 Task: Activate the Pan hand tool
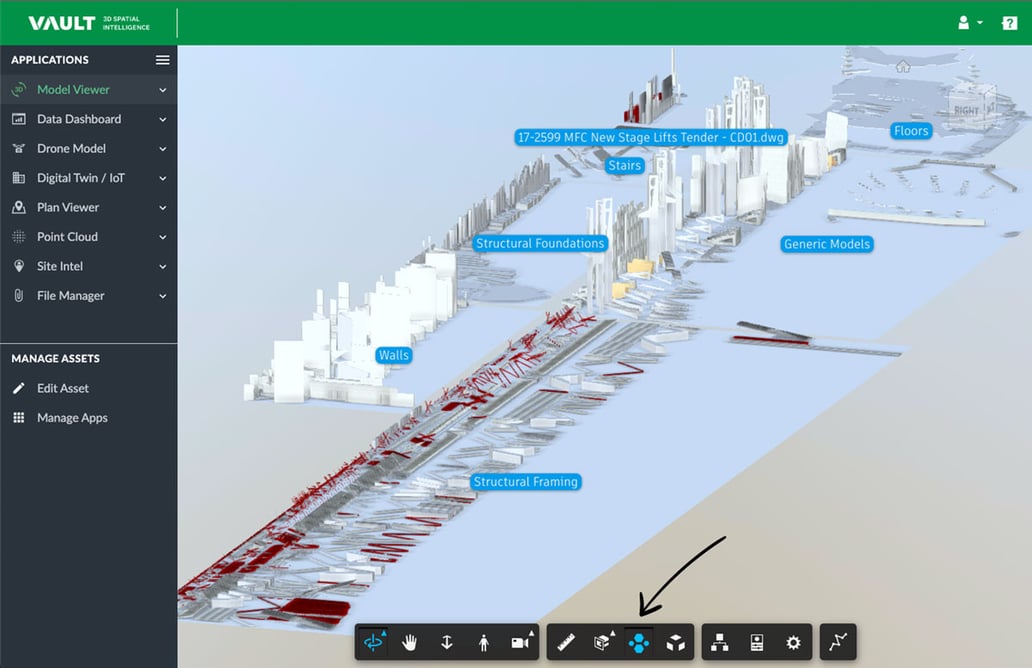[x=410, y=642]
